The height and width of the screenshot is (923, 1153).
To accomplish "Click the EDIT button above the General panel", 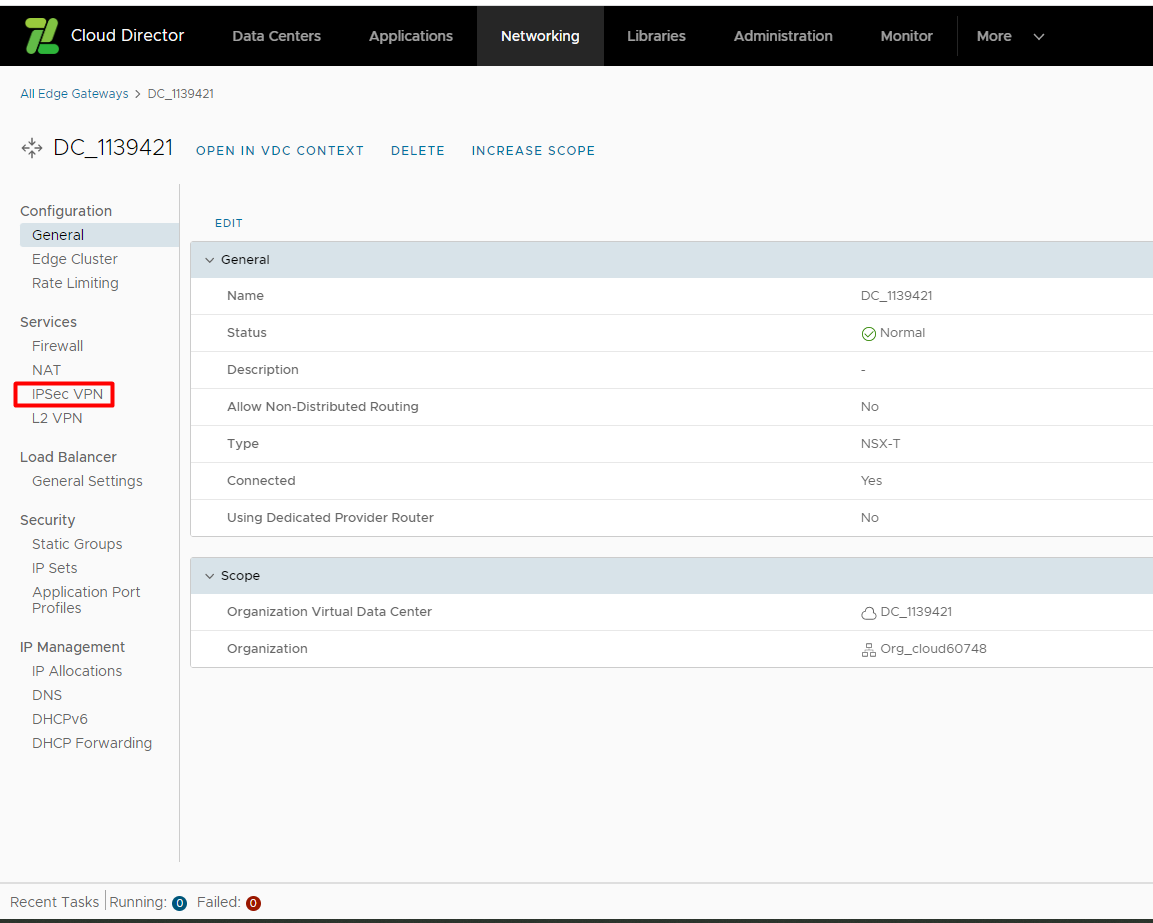I will (x=228, y=223).
